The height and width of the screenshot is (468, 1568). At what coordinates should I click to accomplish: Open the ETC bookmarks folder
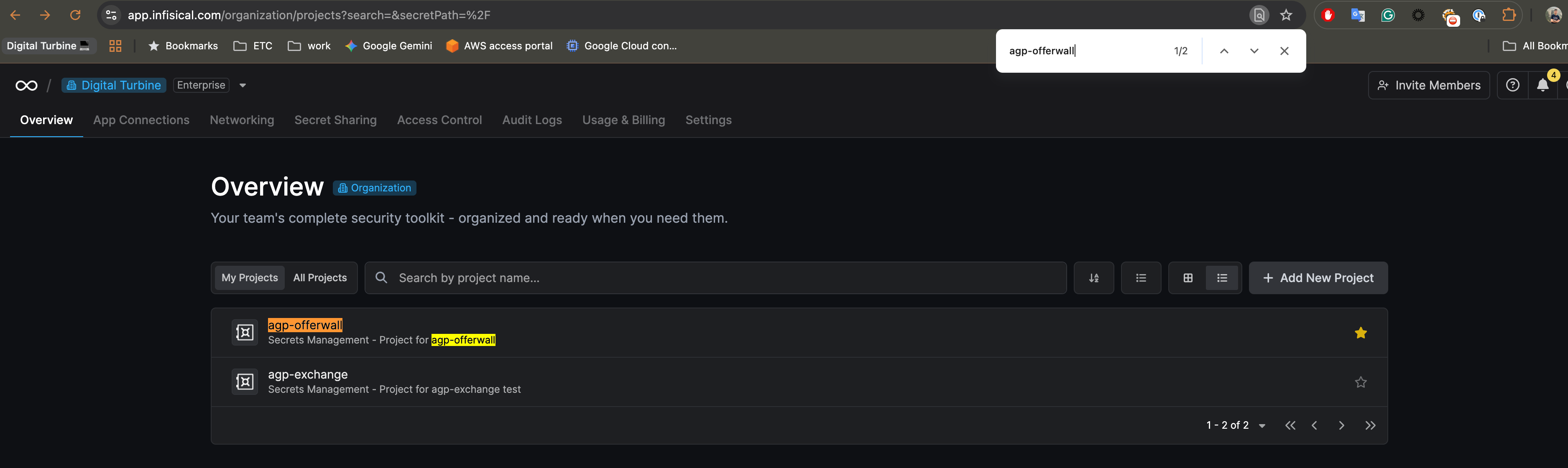pyautogui.click(x=253, y=46)
